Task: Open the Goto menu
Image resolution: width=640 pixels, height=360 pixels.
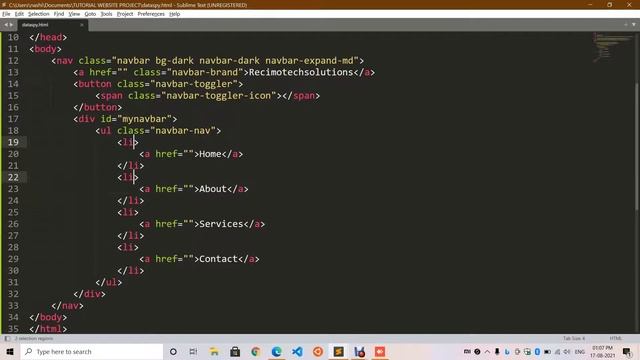Action: [90, 14]
